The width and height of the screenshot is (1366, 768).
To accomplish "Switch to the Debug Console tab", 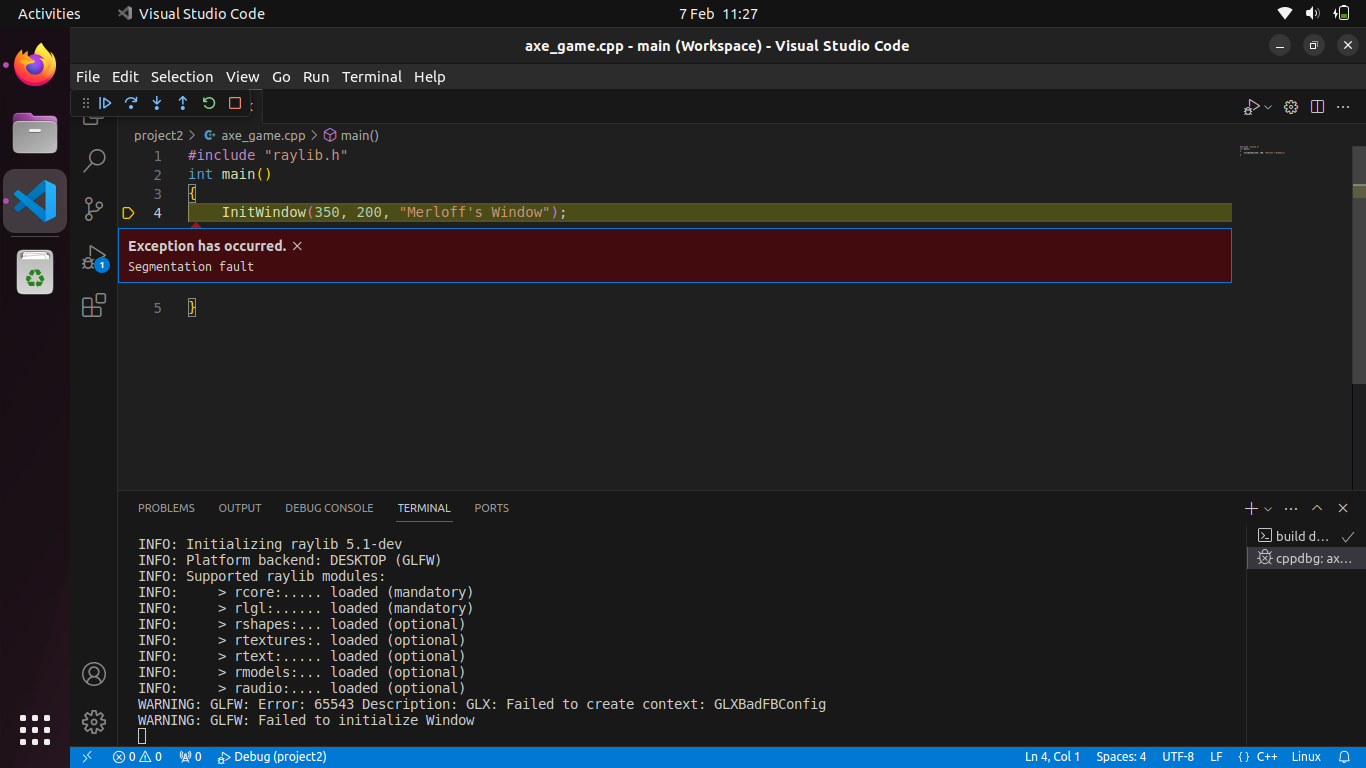I will point(329,508).
